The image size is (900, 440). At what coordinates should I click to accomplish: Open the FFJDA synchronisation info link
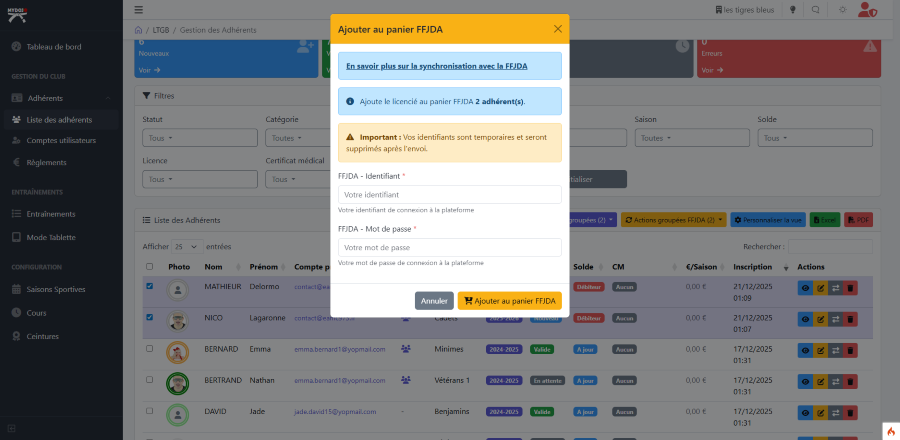pos(436,65)
